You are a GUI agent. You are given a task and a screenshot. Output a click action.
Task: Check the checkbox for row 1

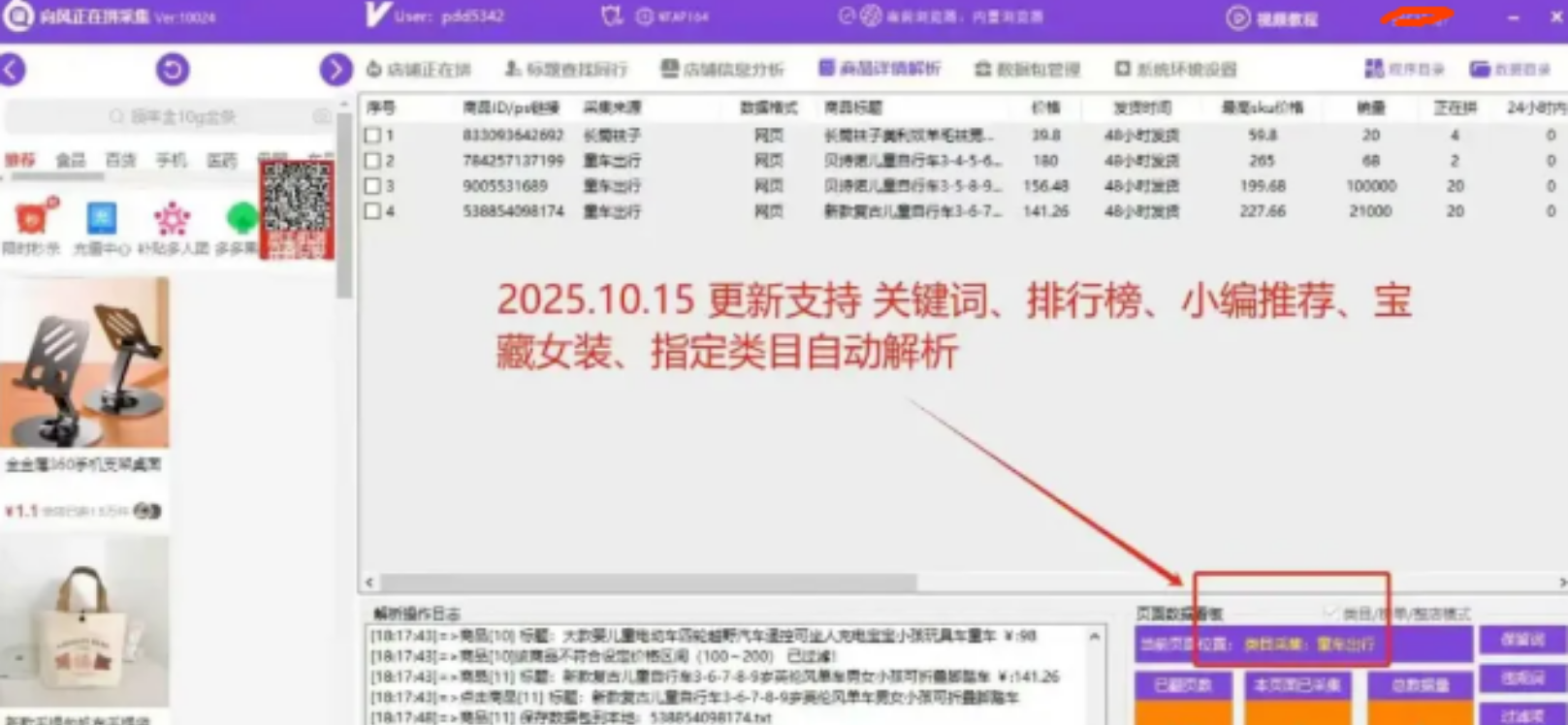pos(373,136)
